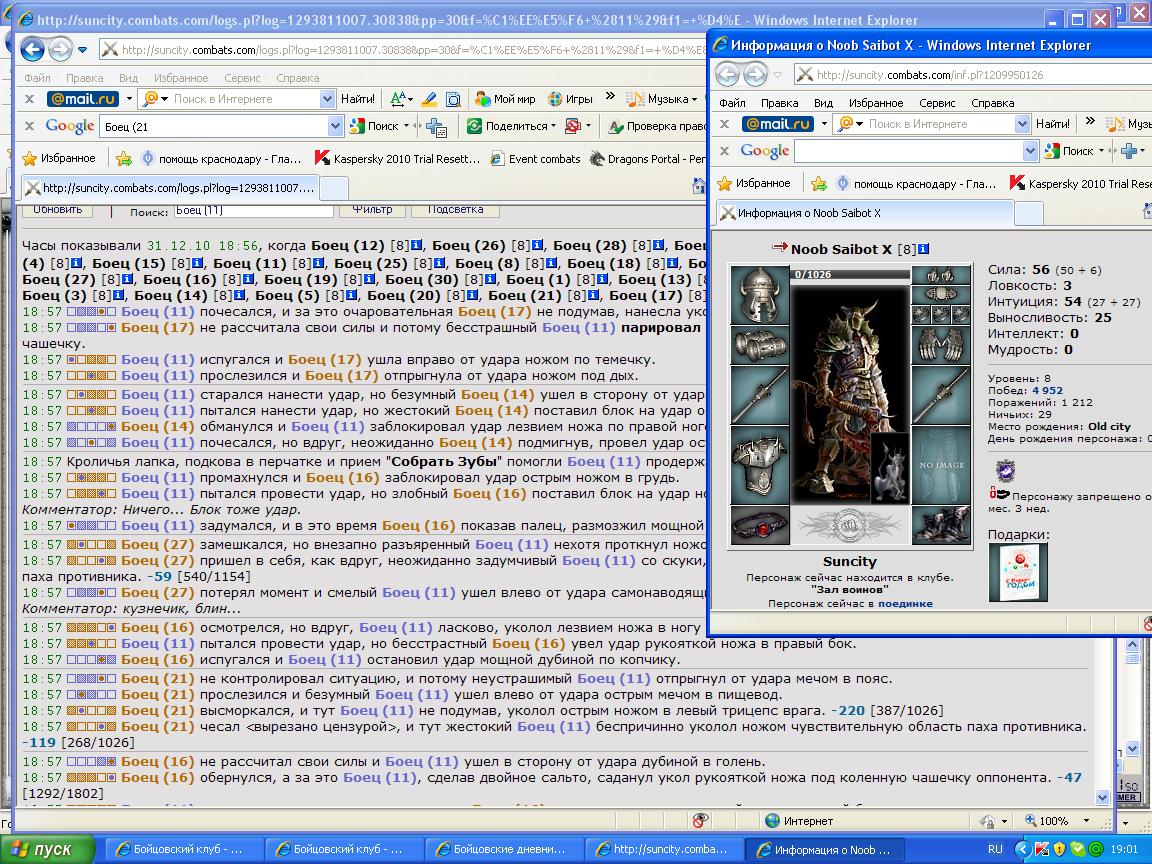1152x864 pixels.
Task: Click the RU language indicator in tray
Action: tap(995, 849)
